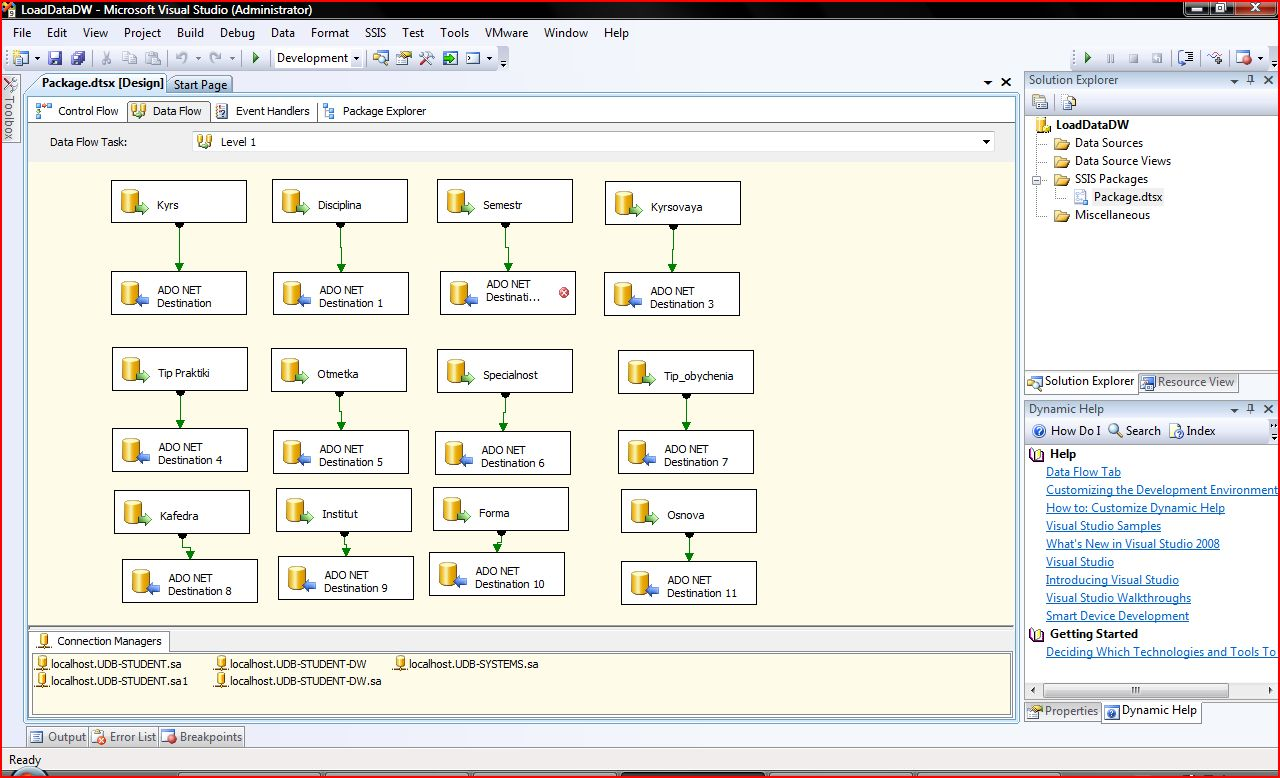Open What's New in Visual Studio 2008 link
Screen dimensions: 1280x778
(x=1133, y=544)
